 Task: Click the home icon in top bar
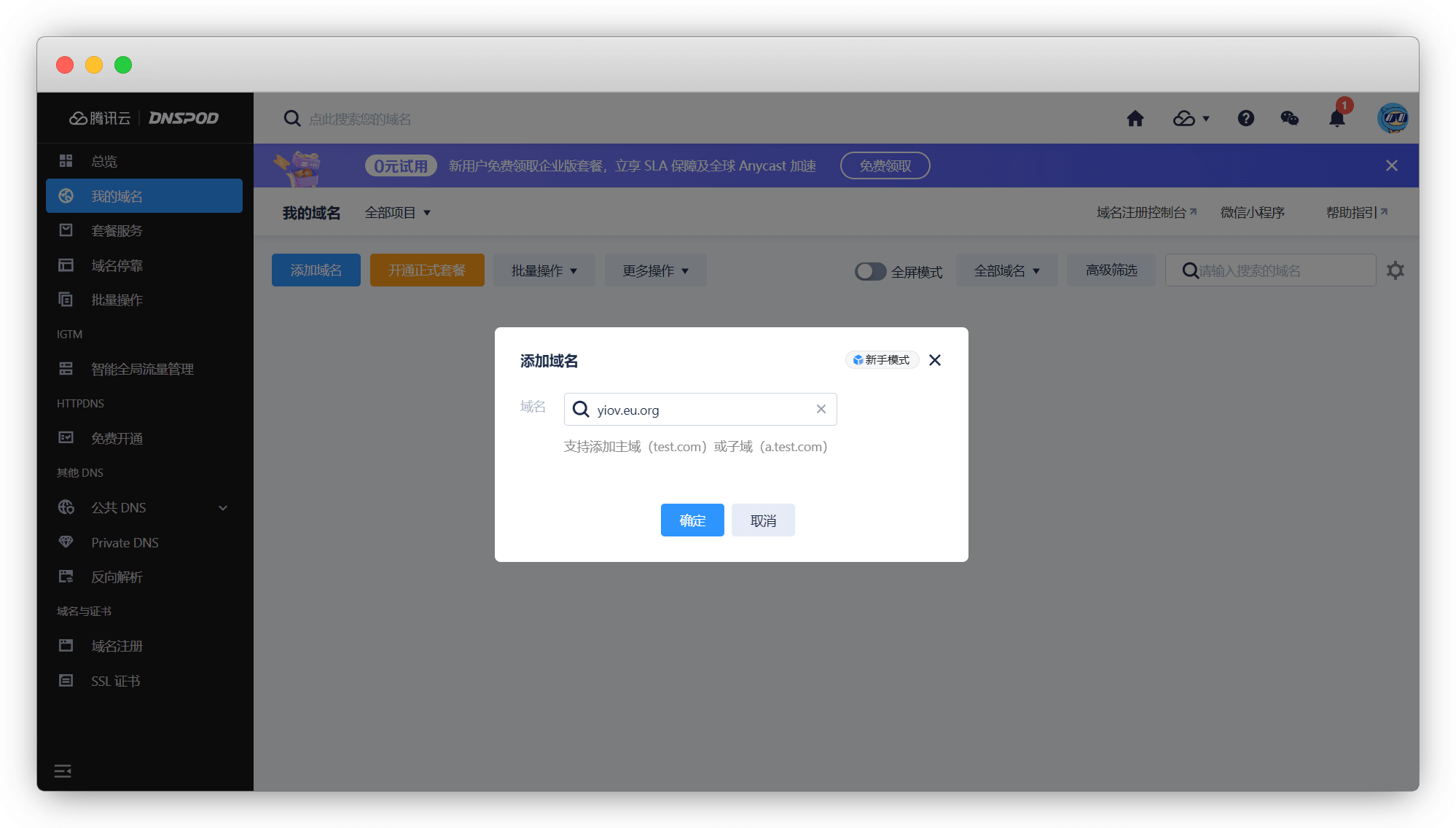click(x=1135, y=119)
